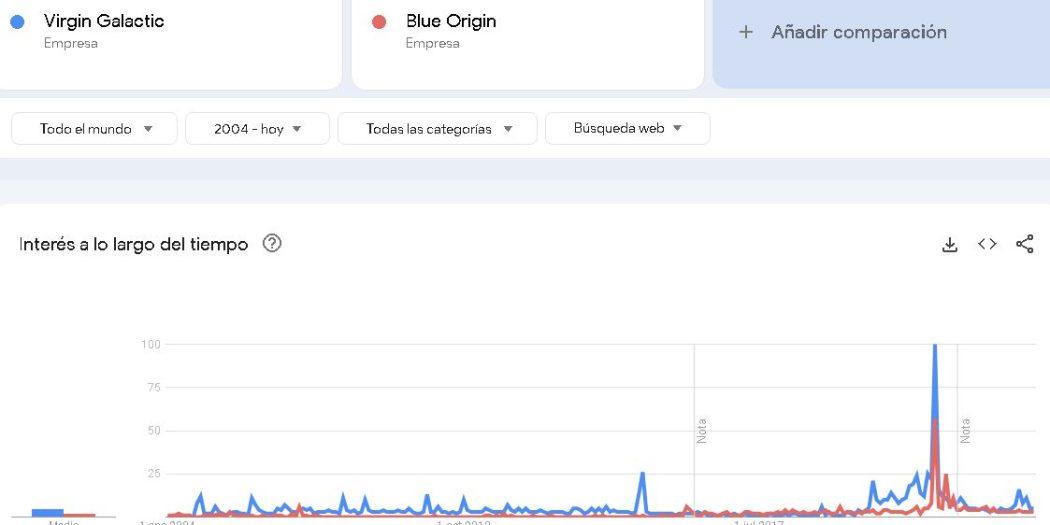Open the Todo el mundo region dropdown
The height and width of the screenshot is (525, 1050).
pyautogui.click(x=94, y=129)
